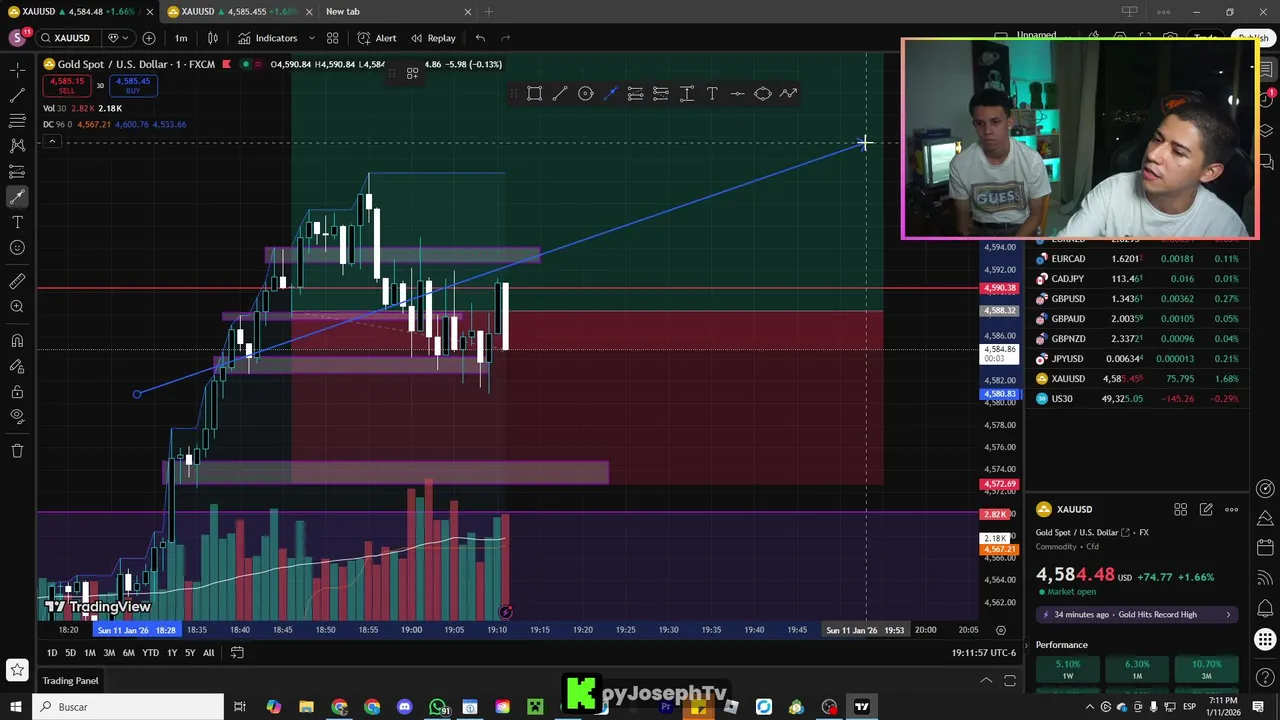Click the add symbol compare plus button
The image size is (1280, 720).
tap(149, 38)
